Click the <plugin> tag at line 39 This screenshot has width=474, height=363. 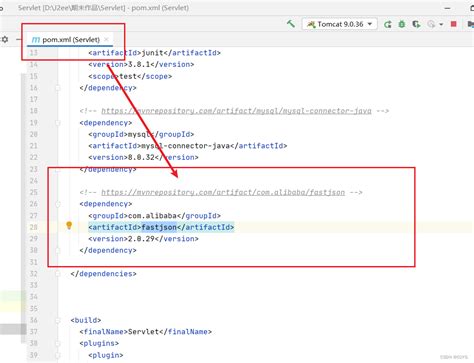pos(106,355)
